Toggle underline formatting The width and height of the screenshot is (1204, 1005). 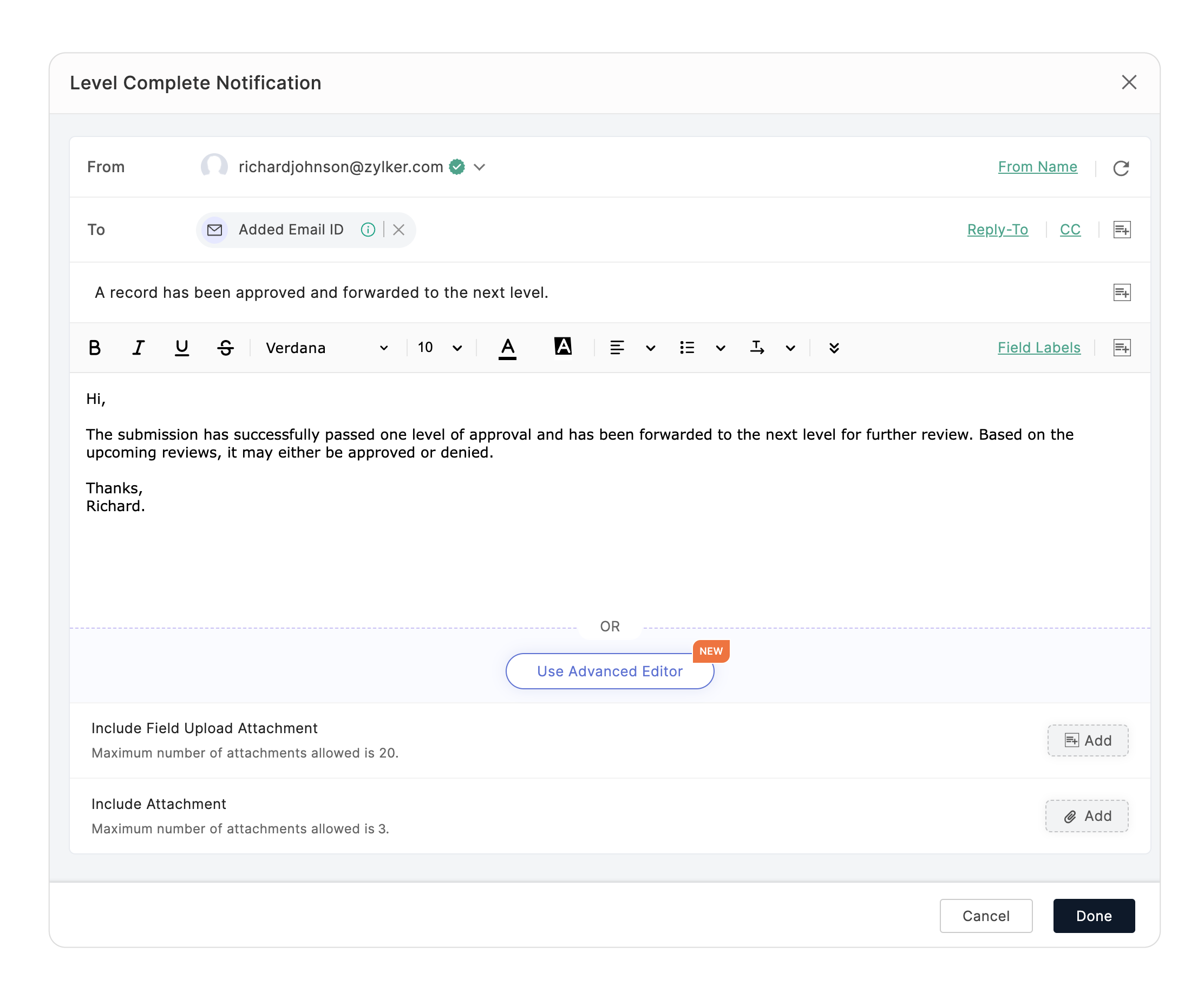pyautogui.click(x=182, y=348)
